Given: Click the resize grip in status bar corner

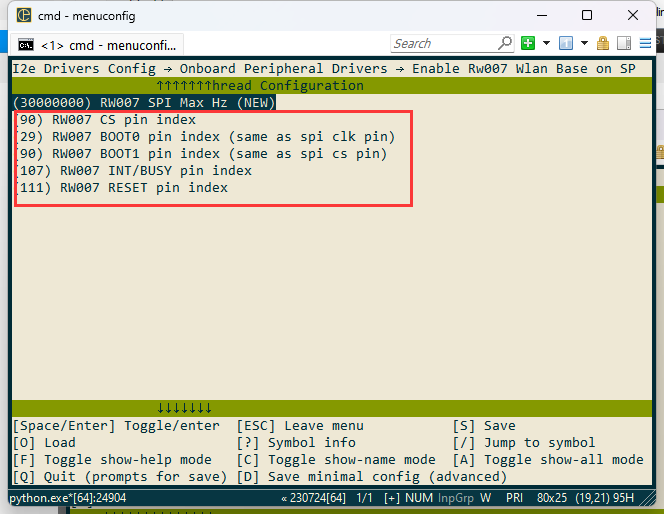Looking at the screenshot, I should pyautogui.click(x=647, y=499).
